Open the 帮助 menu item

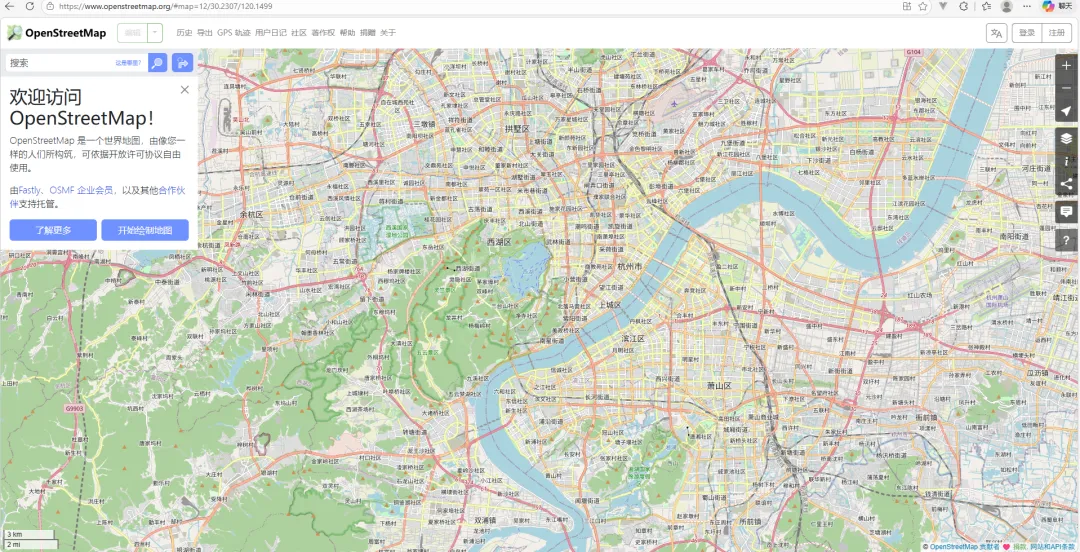click(347, 32)
